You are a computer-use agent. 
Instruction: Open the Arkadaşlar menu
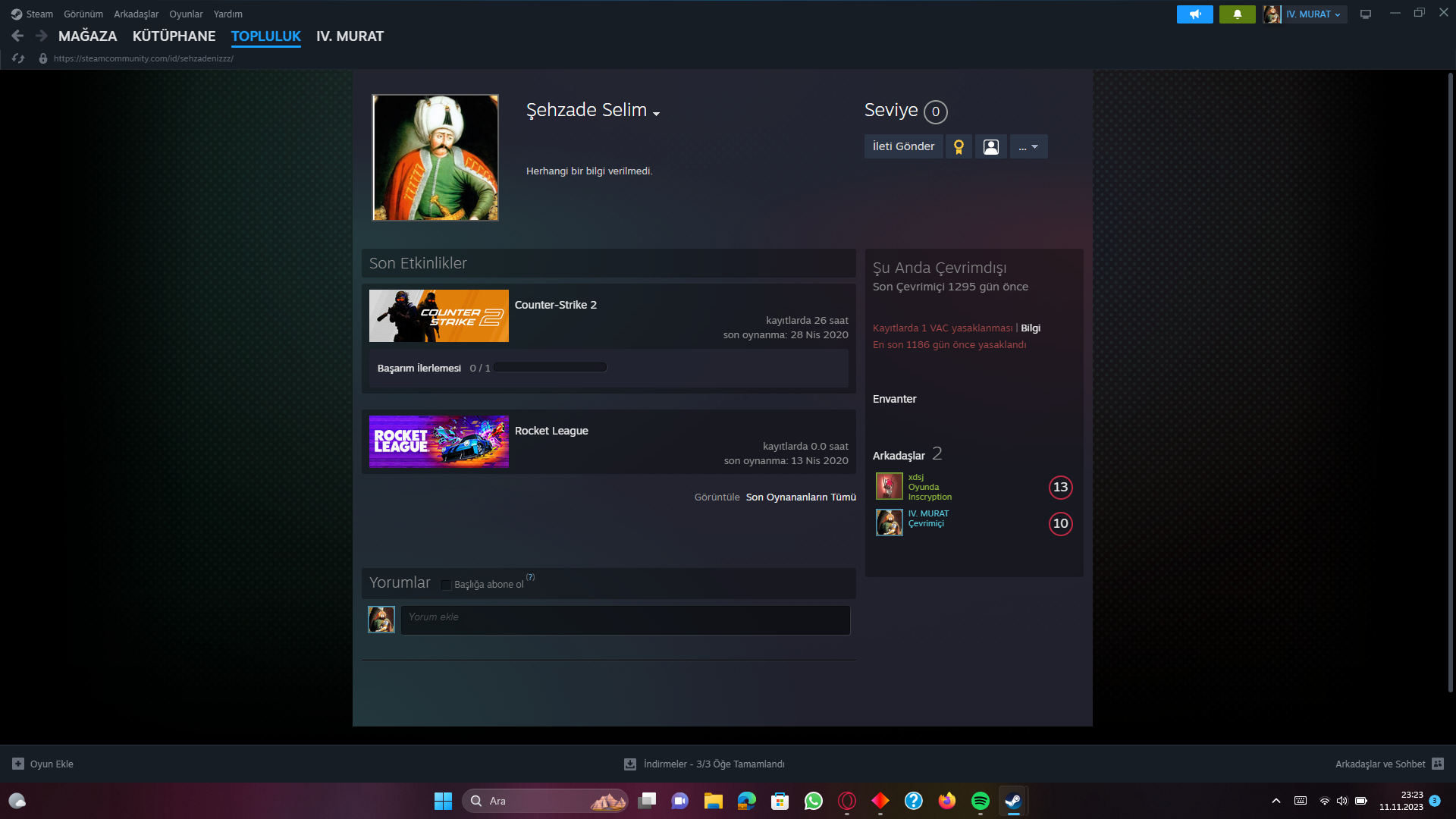(136, 14)
